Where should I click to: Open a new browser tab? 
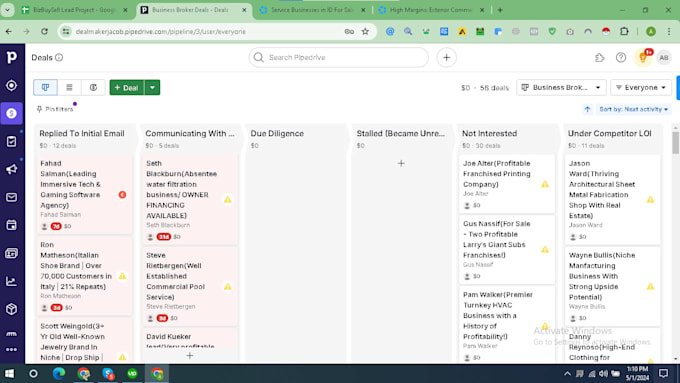[x=500, y=10]
